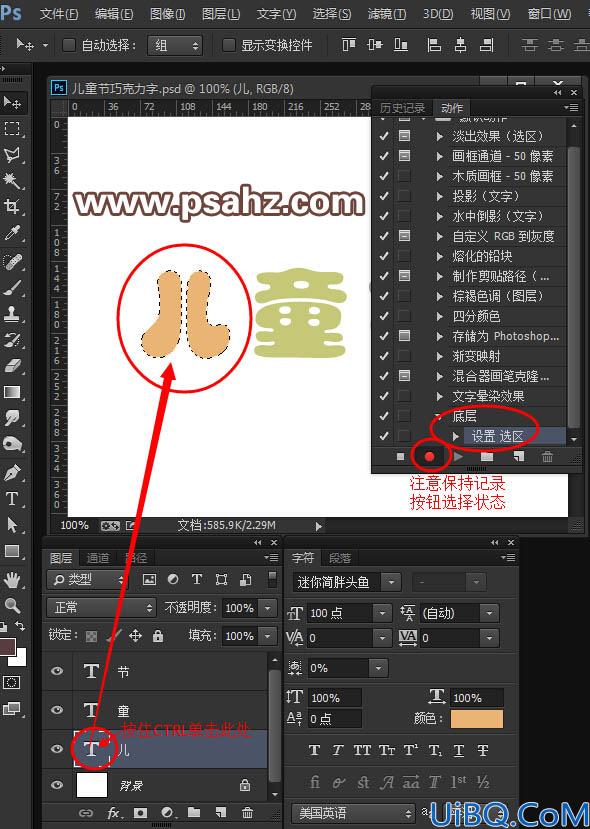Create a new adjustment layer
The height and width of the screenshot is (829, 590).
coord(168,813)
